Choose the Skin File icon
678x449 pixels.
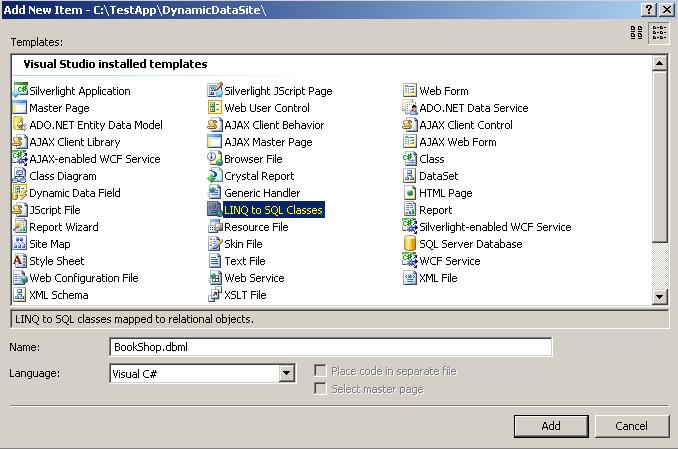point(215,244)
